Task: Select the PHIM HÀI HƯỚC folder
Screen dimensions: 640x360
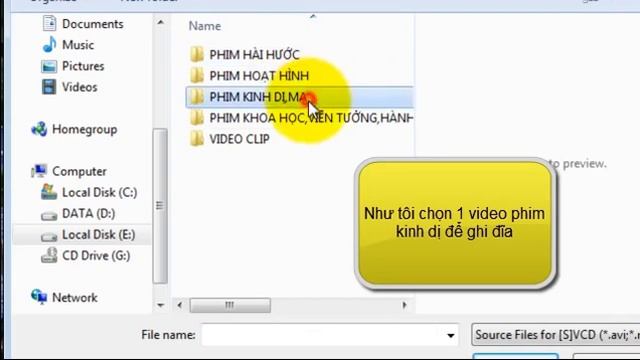Action: click(254, 55)
